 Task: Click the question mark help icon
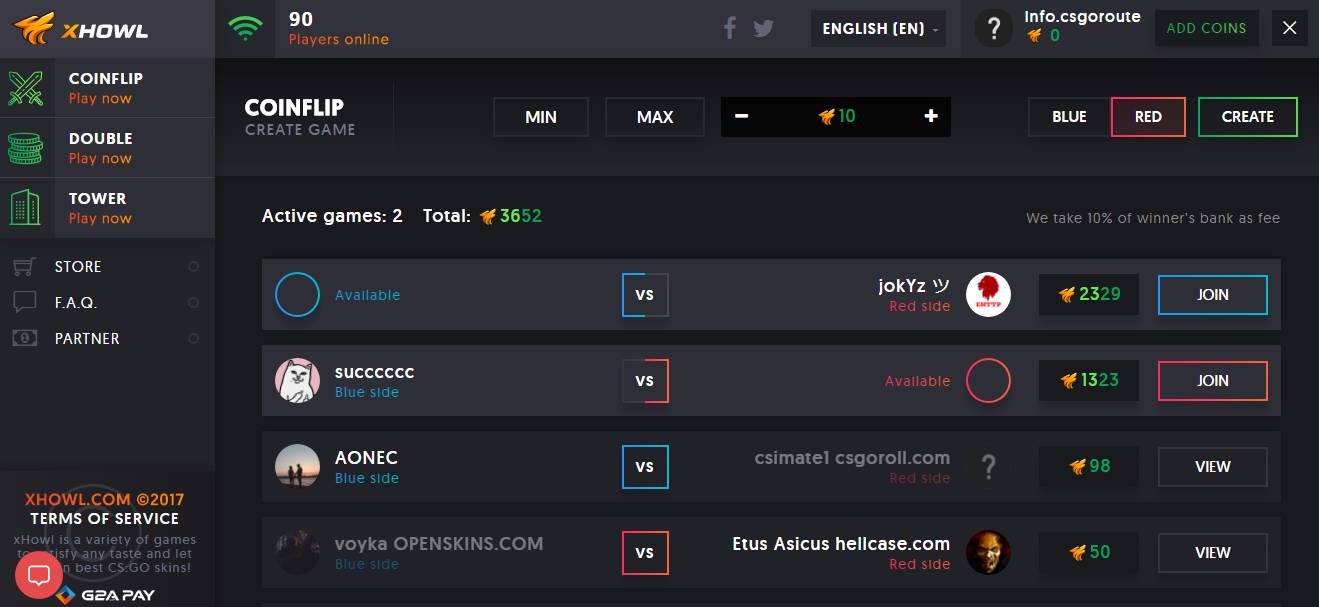[993, 29]
